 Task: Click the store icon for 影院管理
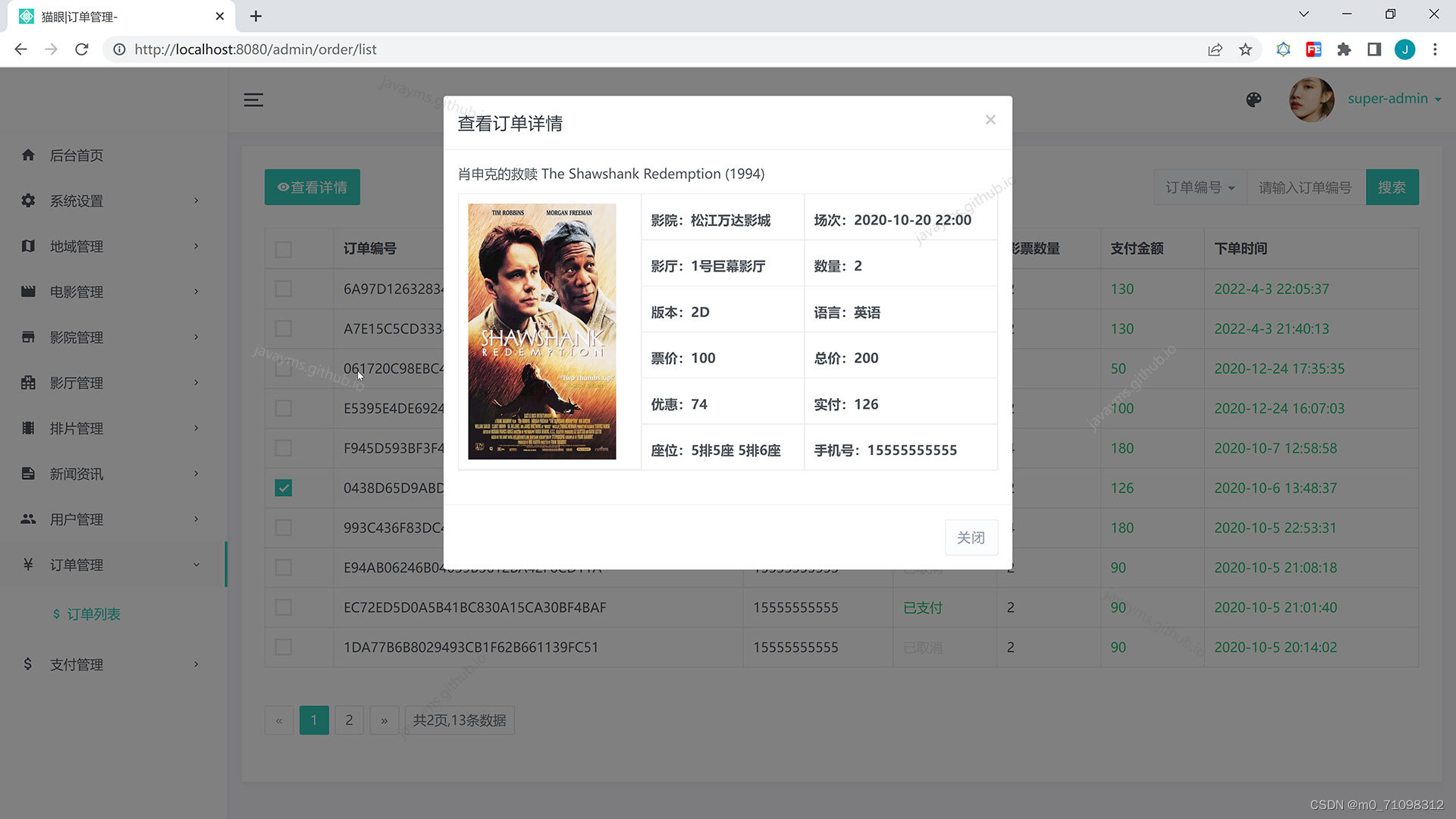click(28, 337)
